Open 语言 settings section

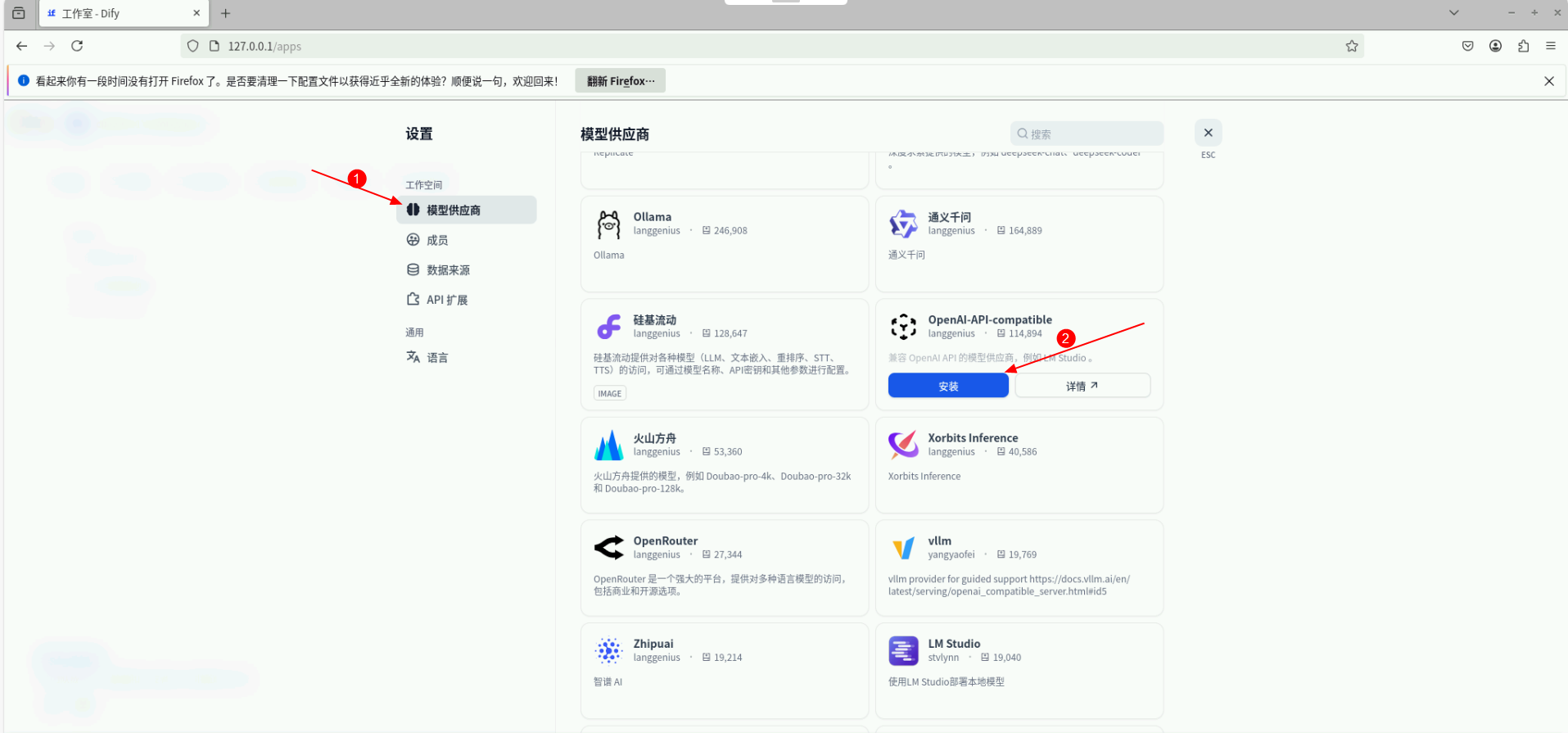click(x=467, y=357)
